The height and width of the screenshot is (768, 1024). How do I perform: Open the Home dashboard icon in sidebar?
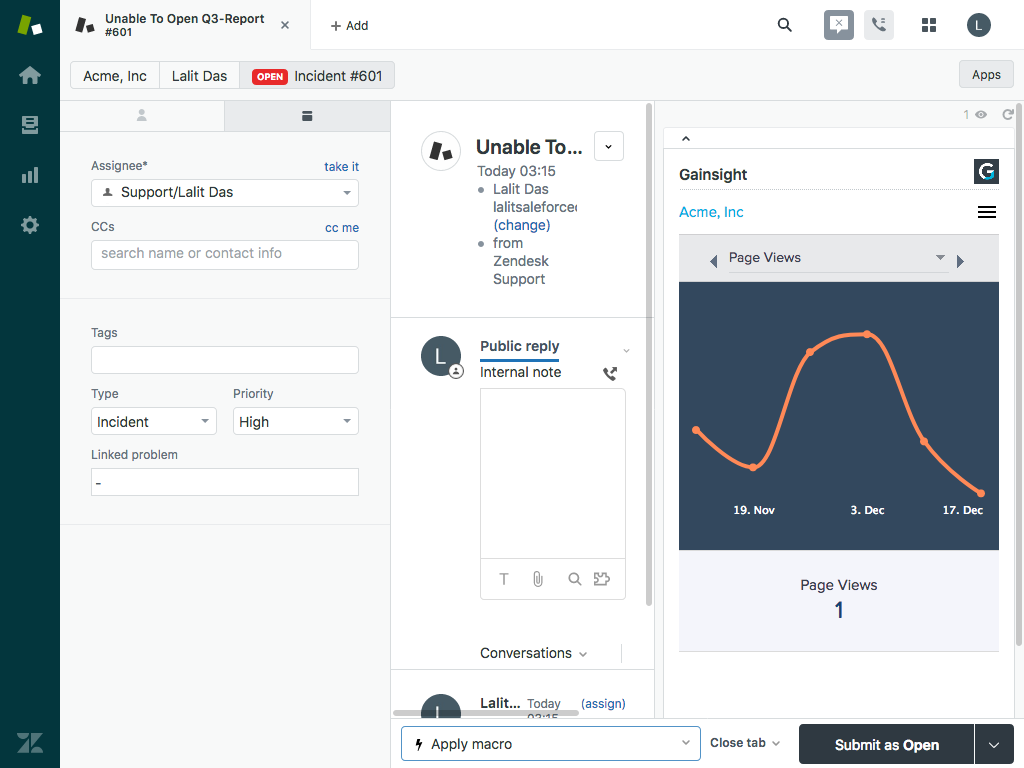(x=30, y=75)
